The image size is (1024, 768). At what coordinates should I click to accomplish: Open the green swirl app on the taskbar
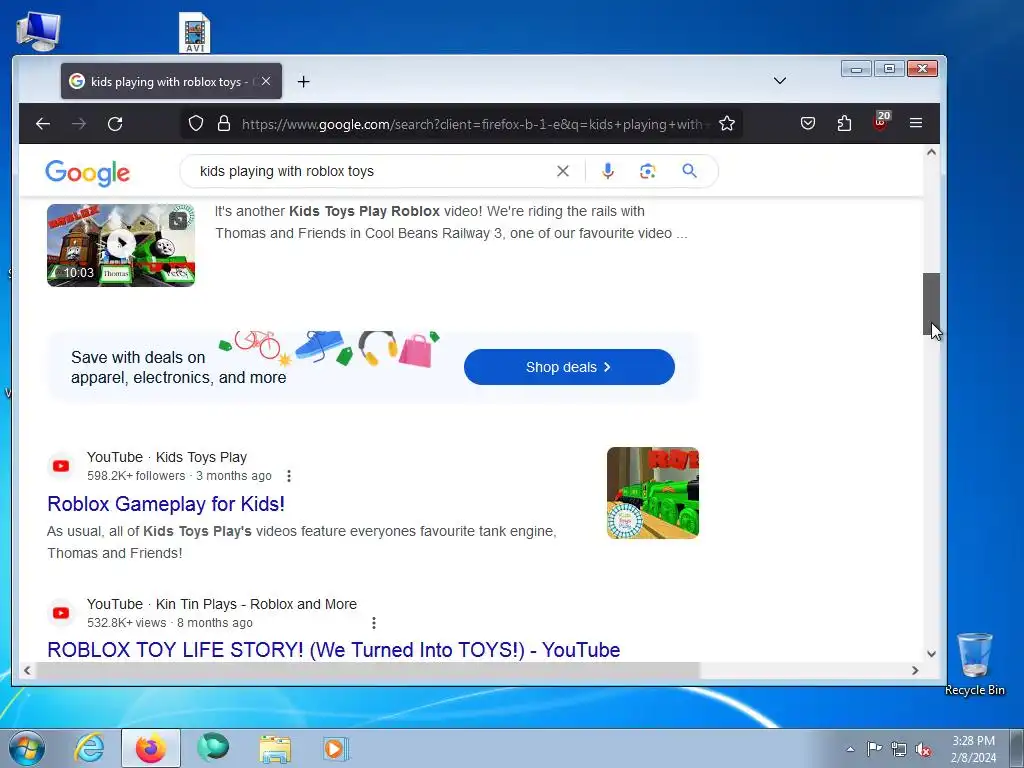tap(213, 748)
